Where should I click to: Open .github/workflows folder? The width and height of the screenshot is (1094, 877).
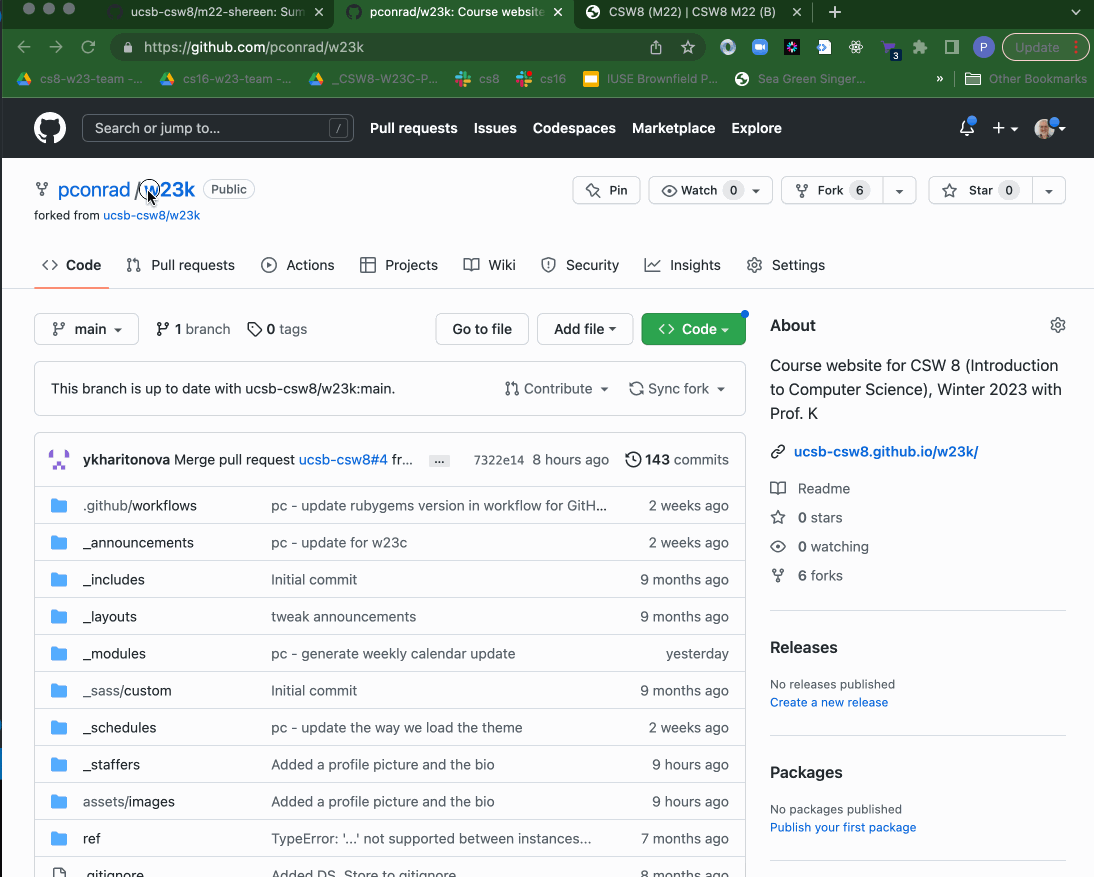tap(140, 506)
